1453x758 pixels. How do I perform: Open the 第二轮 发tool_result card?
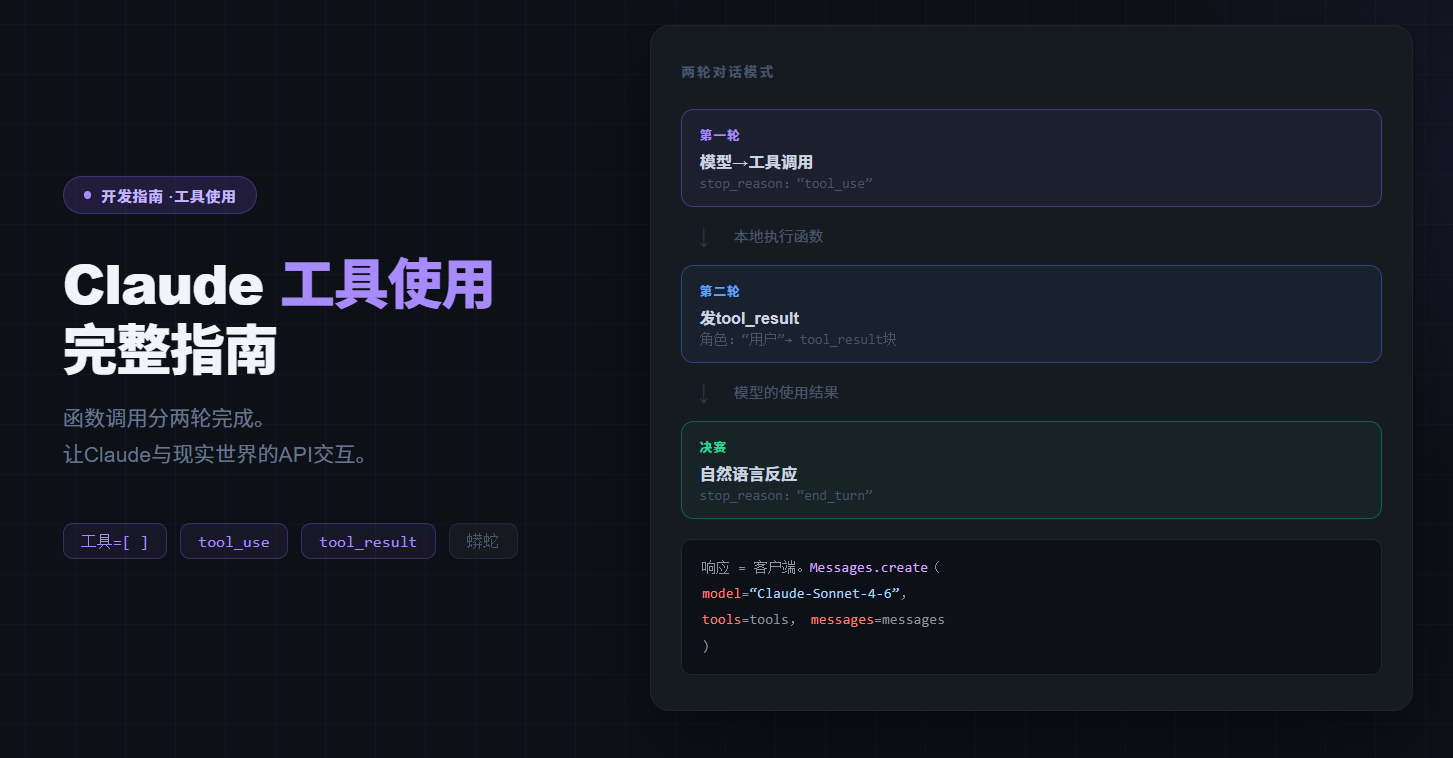(1031, 314)
